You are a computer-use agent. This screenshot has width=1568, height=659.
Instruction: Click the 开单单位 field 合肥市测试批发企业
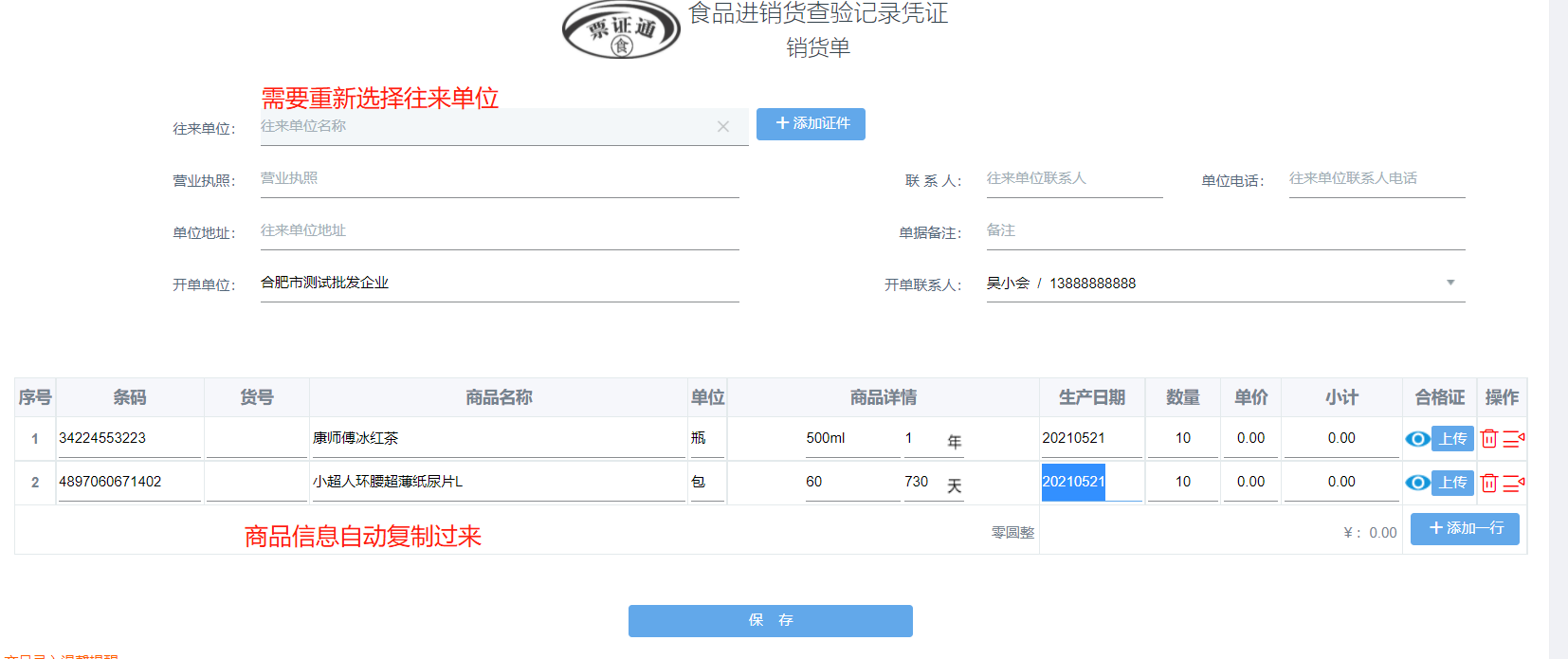point(500,283)
